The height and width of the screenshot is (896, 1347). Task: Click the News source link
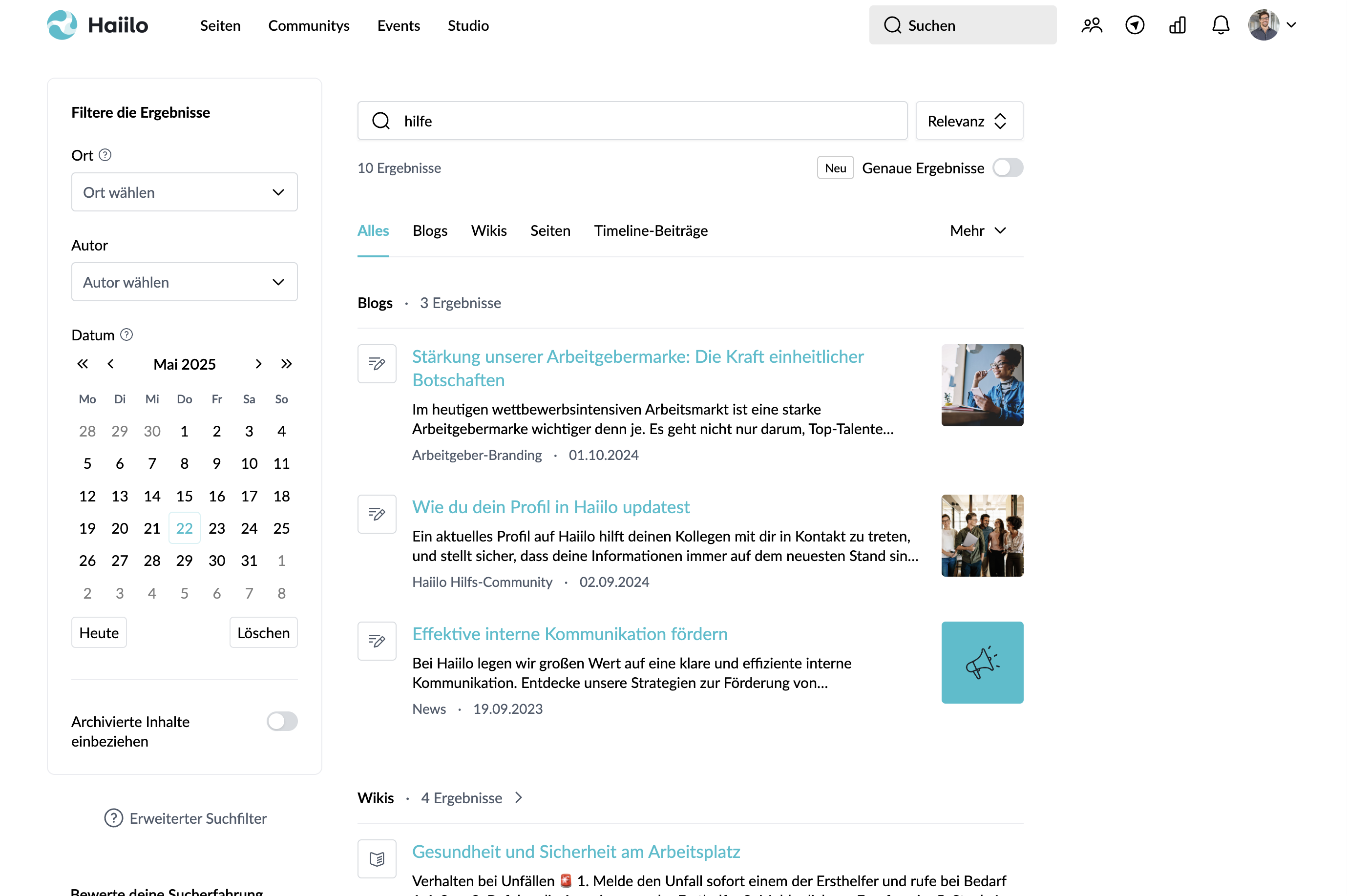pos(429,708)
